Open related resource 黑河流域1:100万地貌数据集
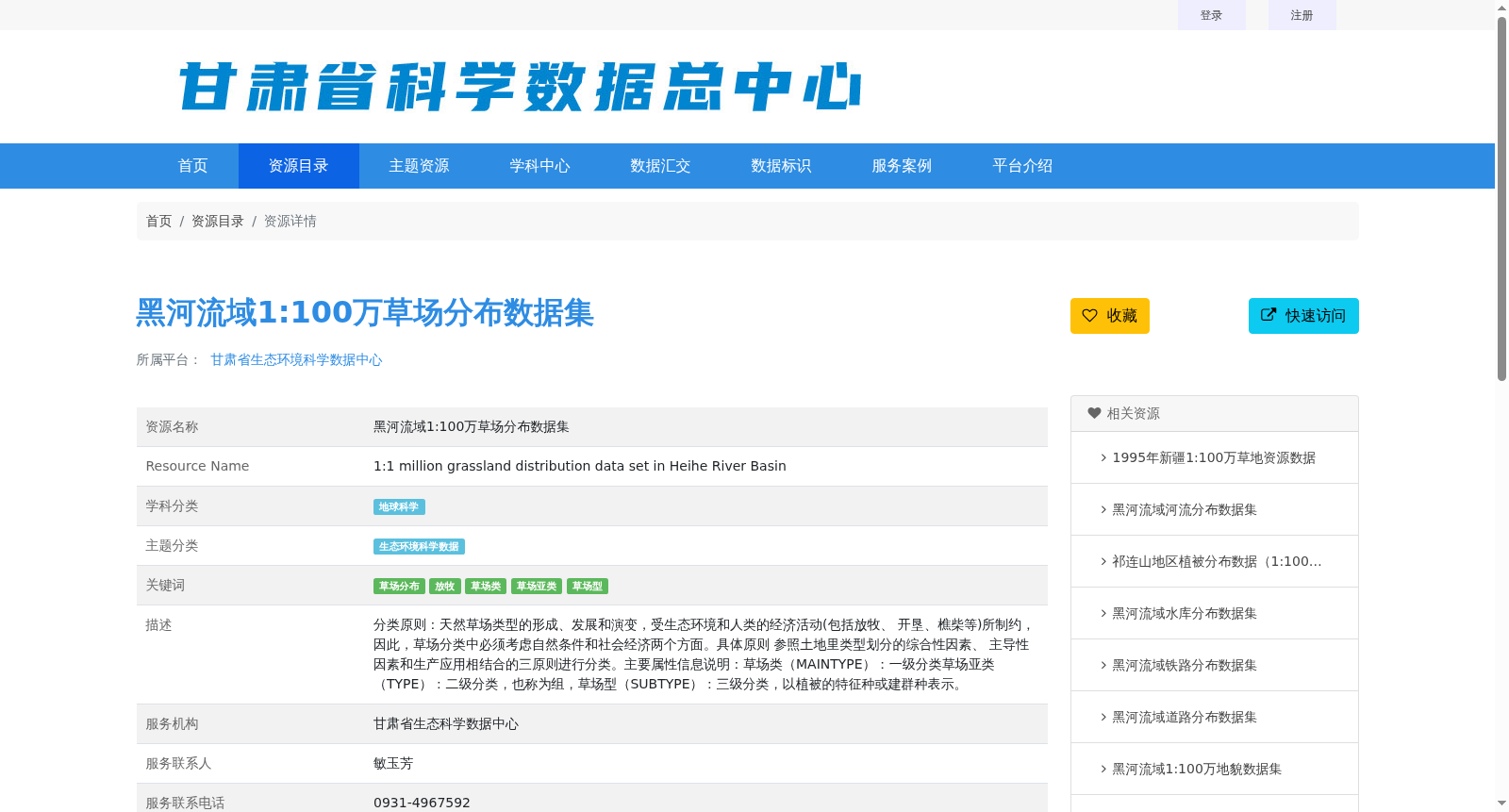The width and height of the screenshot is (1509, 812). [x=1197, y=769]
